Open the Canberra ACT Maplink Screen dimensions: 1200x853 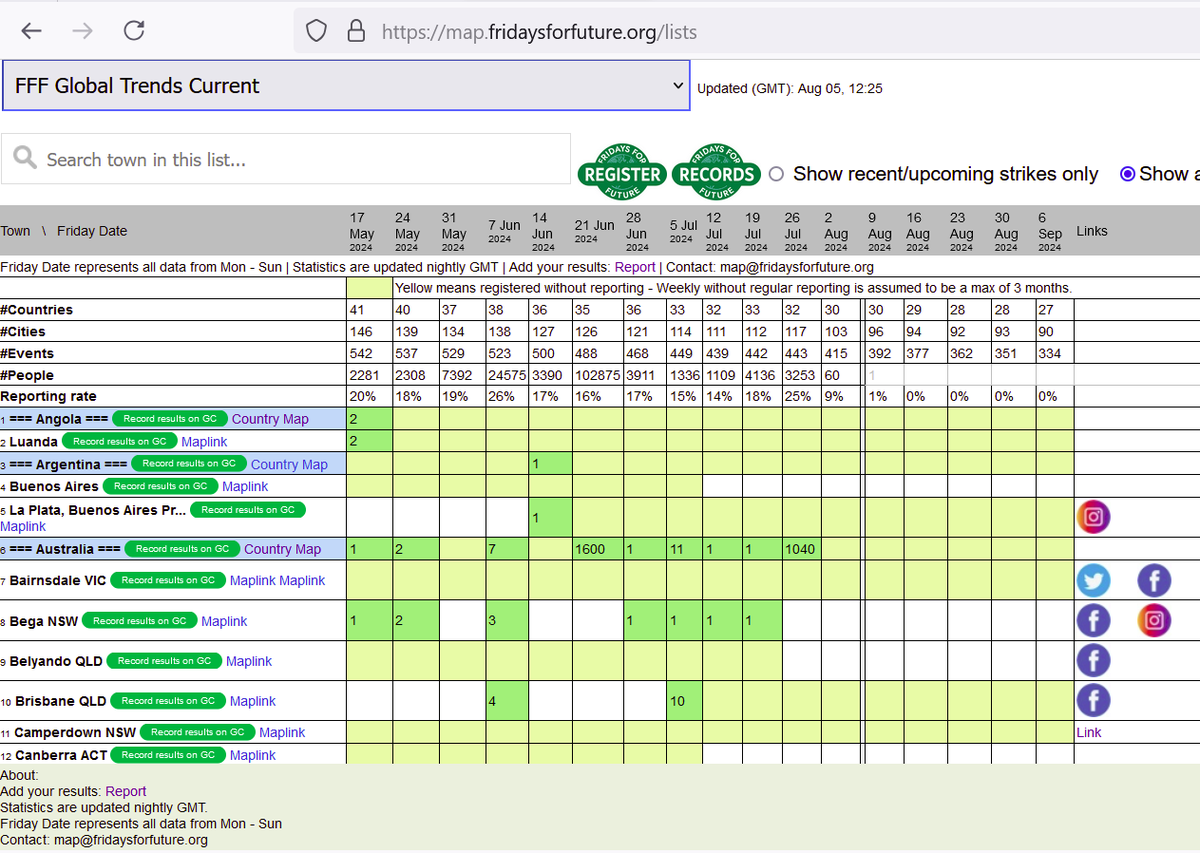(x=253, y=755)
